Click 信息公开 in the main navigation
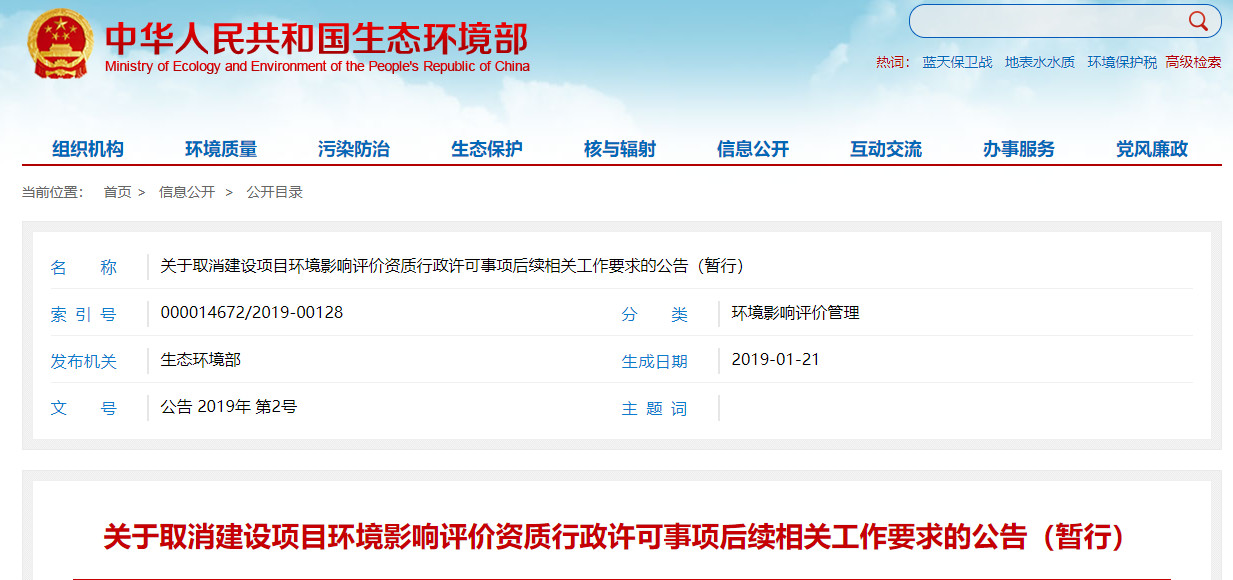1233x580 pixels. [753, 149]
